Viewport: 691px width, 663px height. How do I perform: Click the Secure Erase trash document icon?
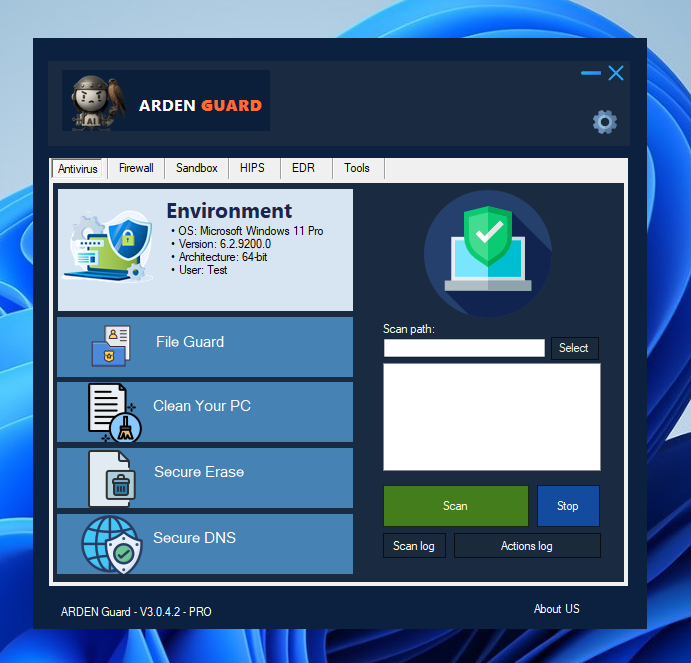112,479
